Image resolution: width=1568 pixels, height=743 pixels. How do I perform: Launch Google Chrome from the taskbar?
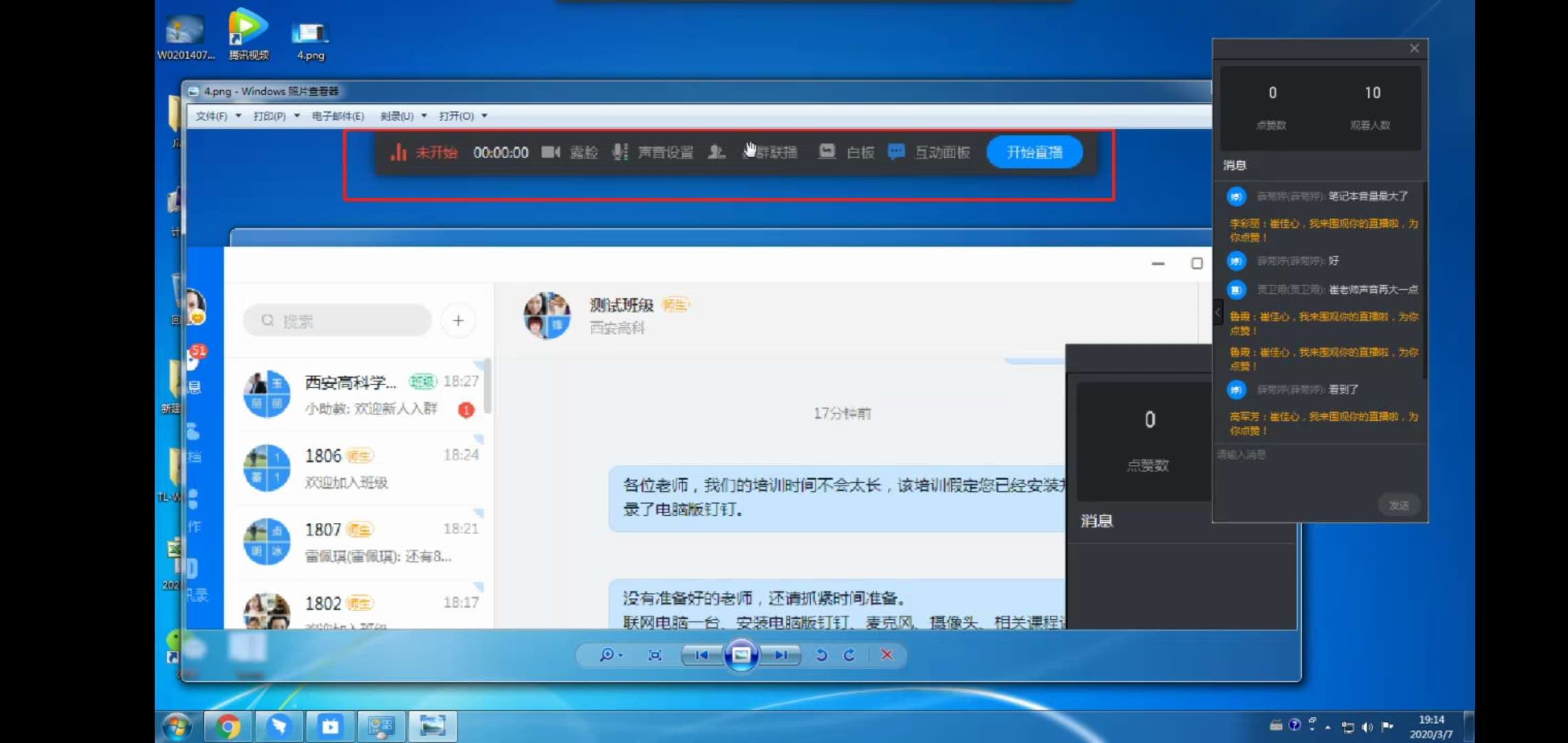228,726
